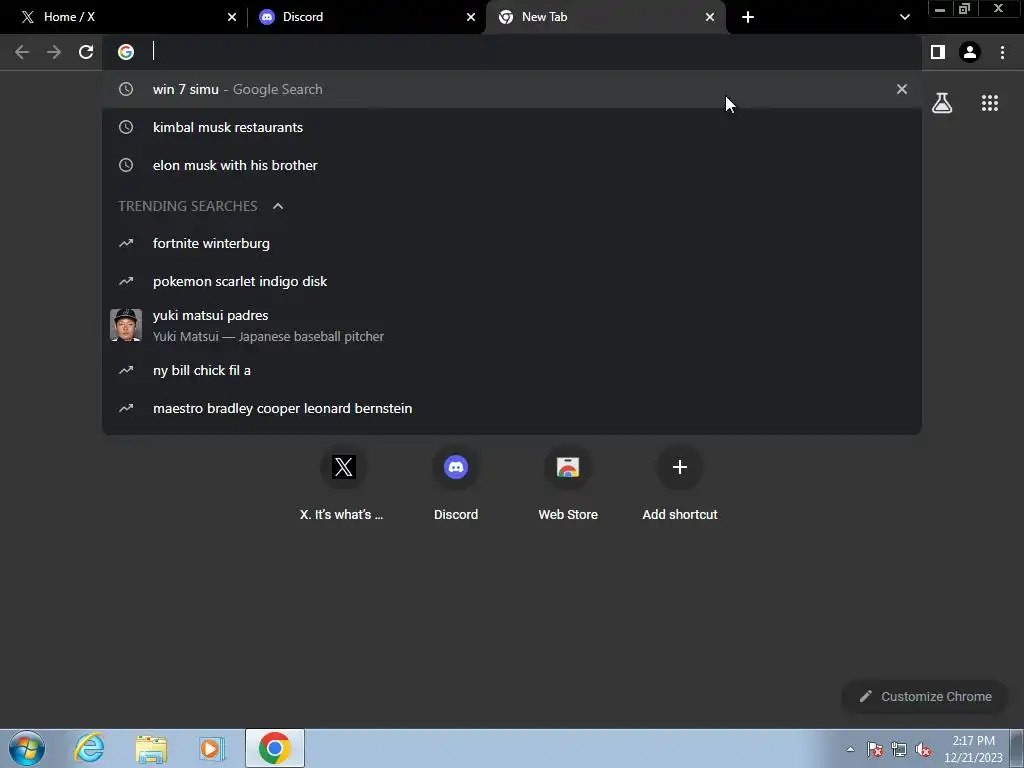The width and height of the screenshot is (1024, 768).
Task: Click the Customize Chrome button
Action: click(x=925, y=696)
